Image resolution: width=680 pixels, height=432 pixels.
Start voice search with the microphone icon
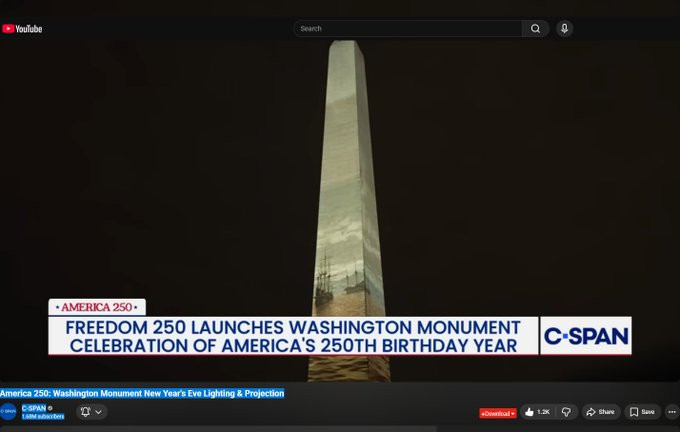tap(564, 29)
